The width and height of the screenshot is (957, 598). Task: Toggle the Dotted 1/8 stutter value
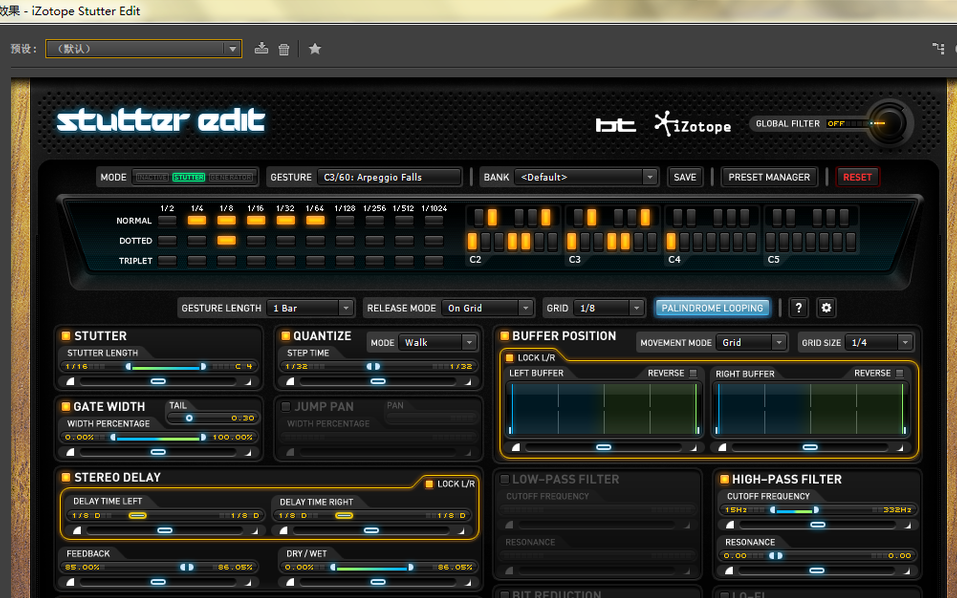226,240
